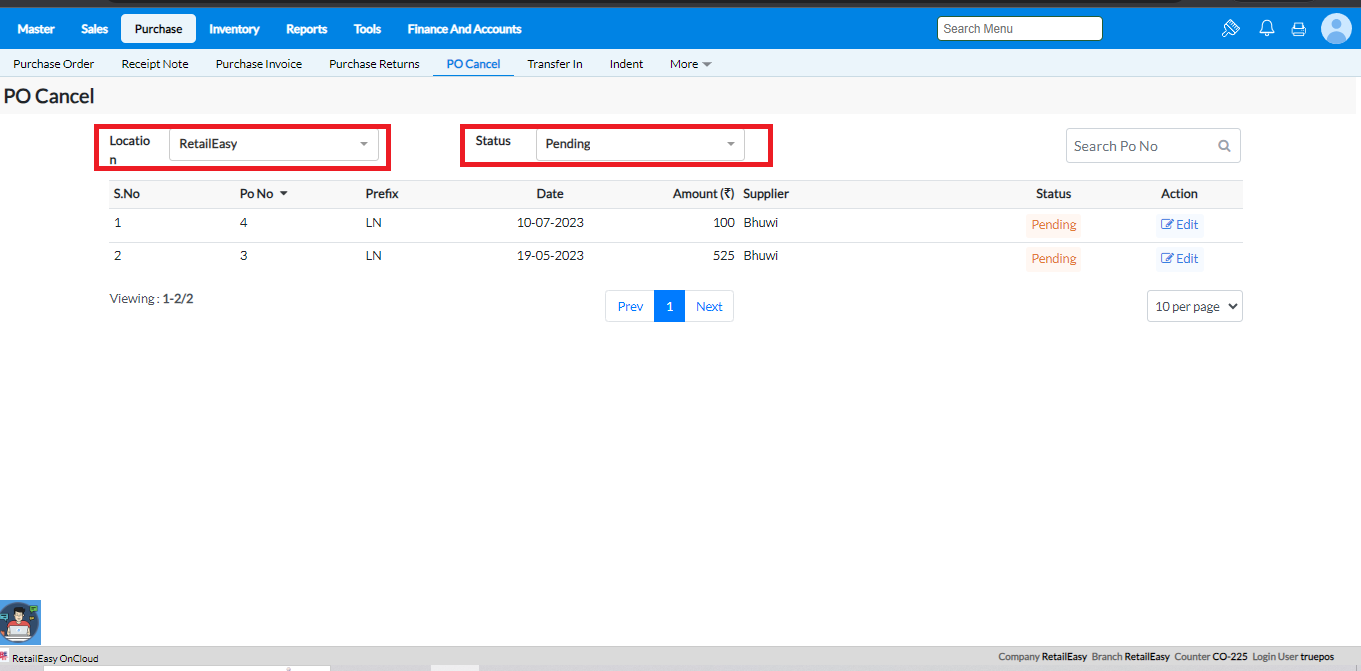Click the Status column header

click(x=1053, y=194)
